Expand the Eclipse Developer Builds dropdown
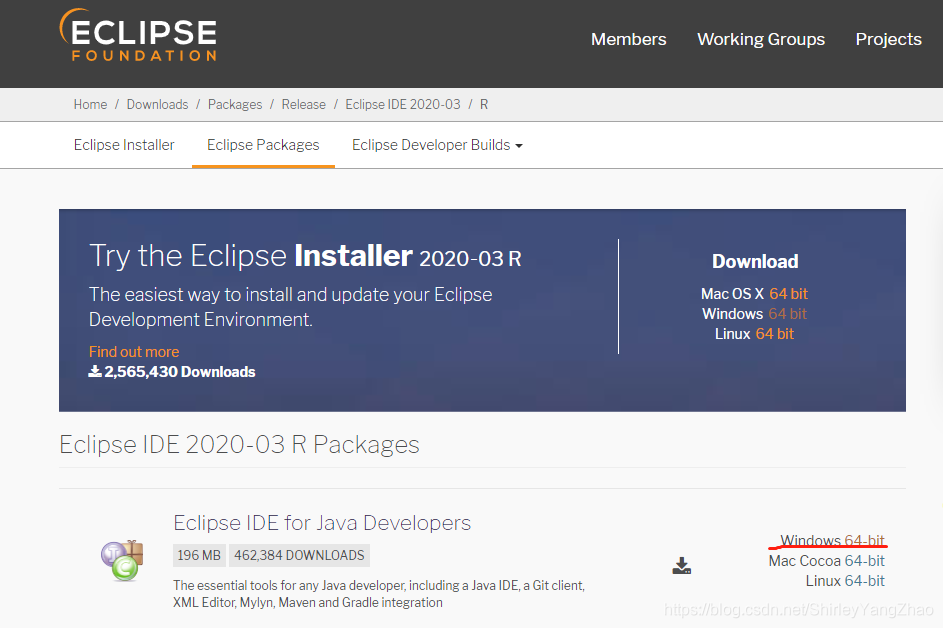The image size is (943, 628). tap(437, 145)
